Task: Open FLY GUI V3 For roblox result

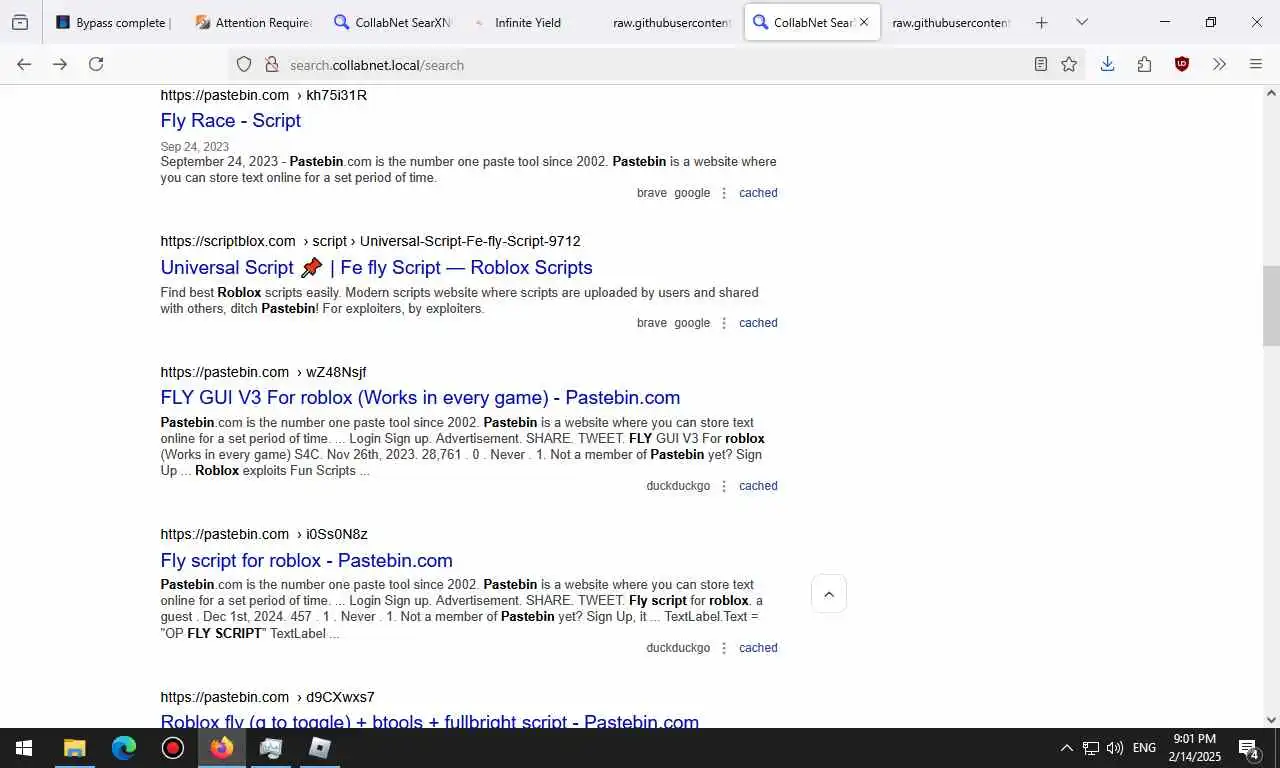Action: click(420, 397)
